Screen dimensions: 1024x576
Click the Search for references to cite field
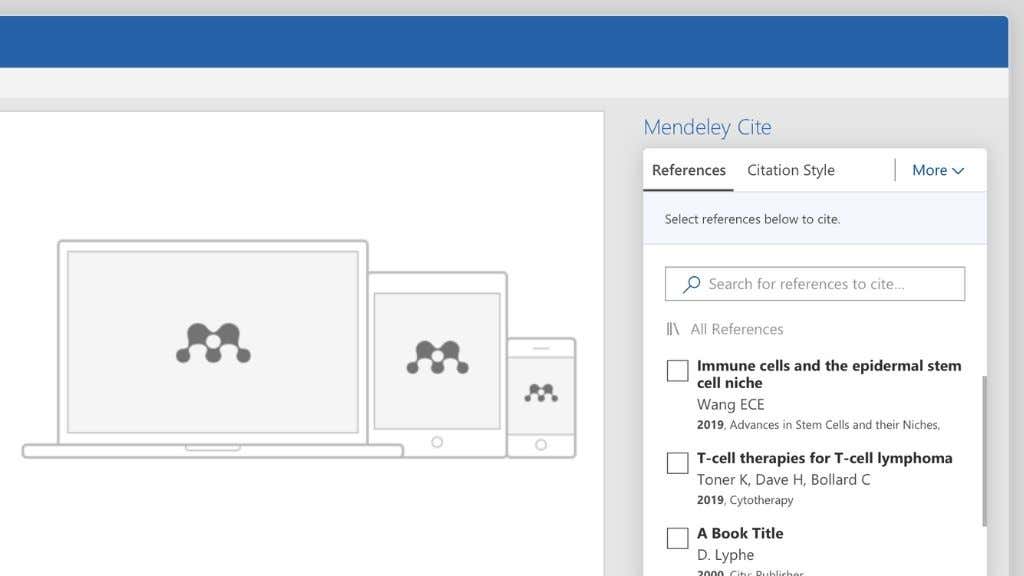point(815,284)
